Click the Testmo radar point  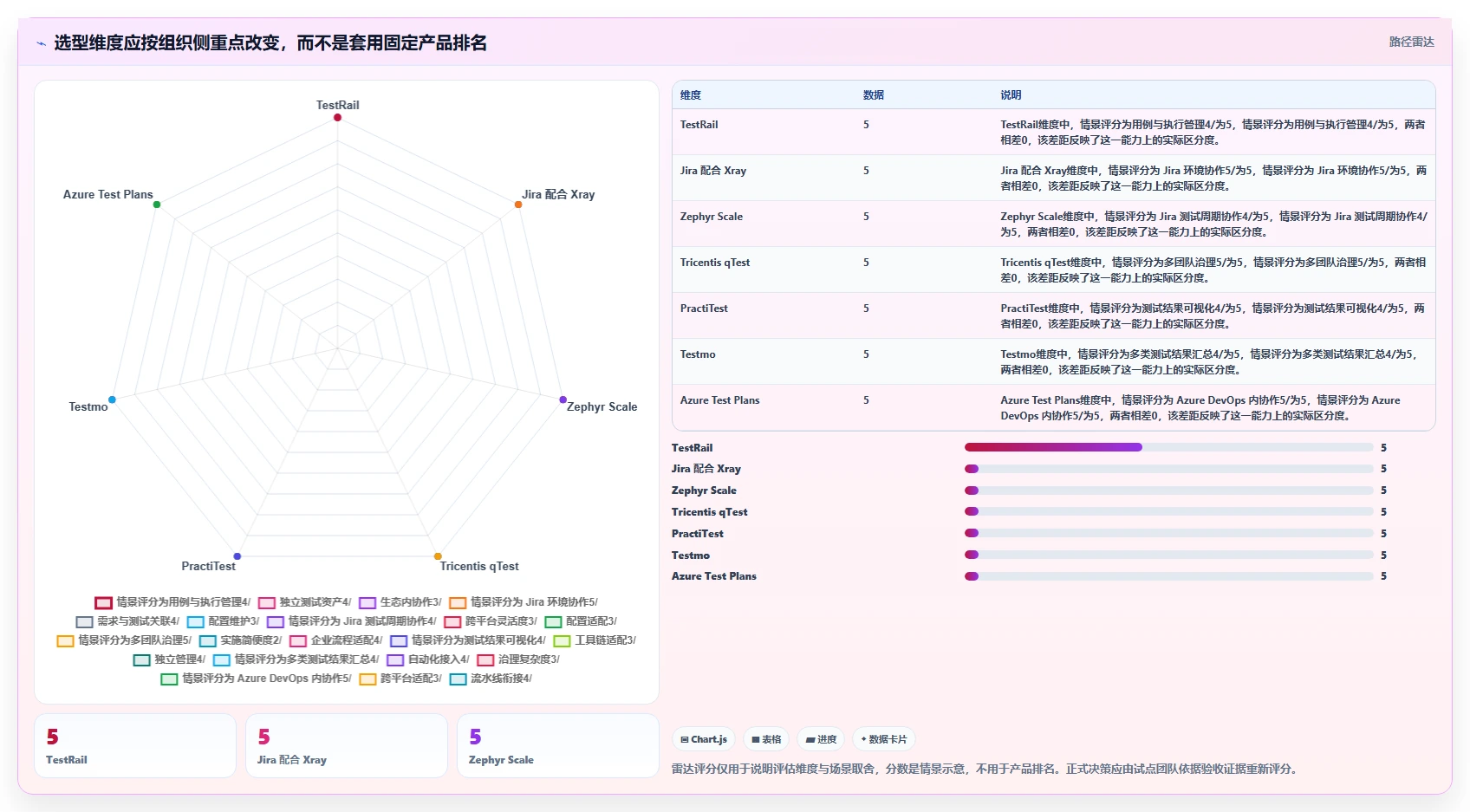[x=112, y=400]
